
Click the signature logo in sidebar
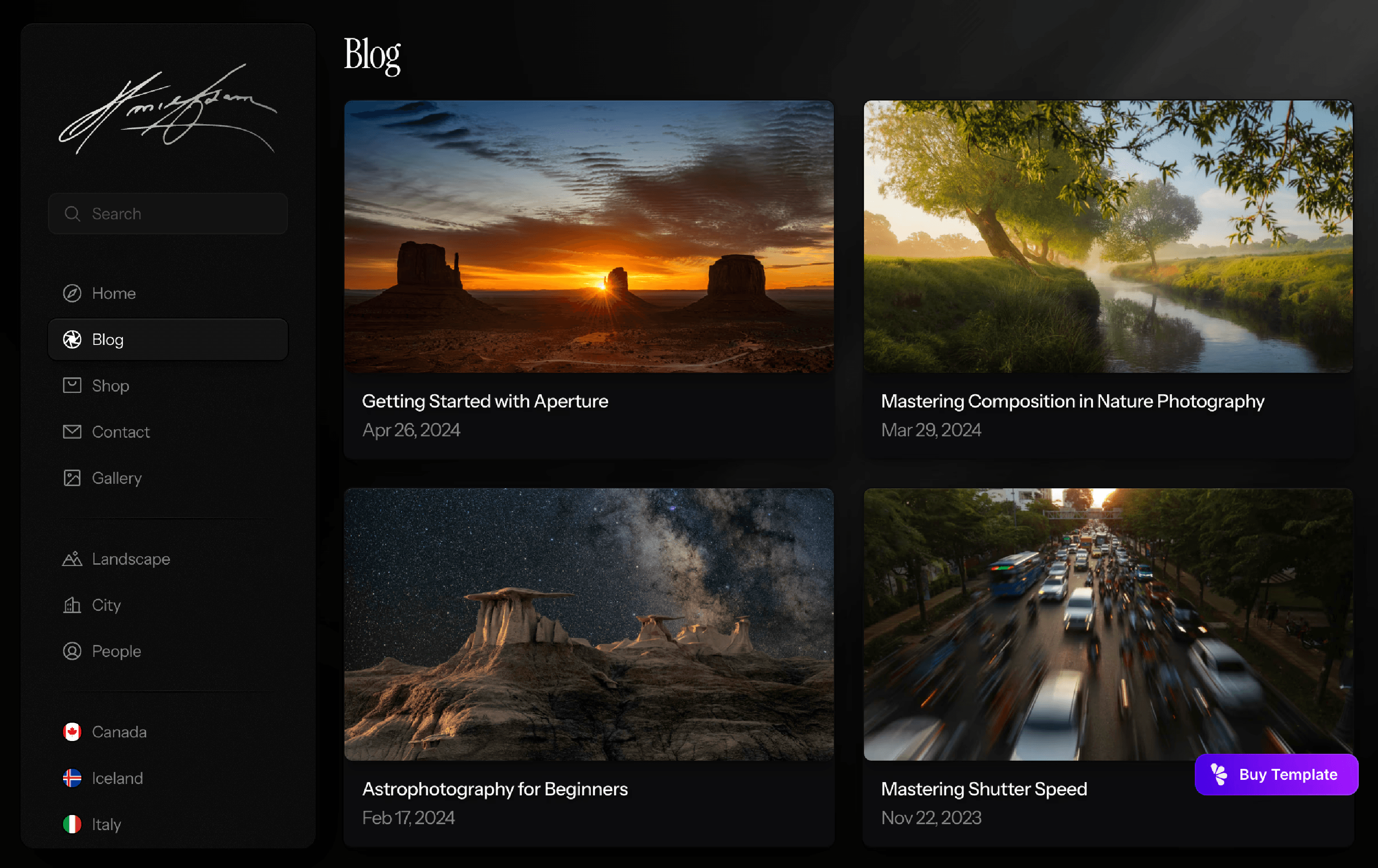point(168,109)
